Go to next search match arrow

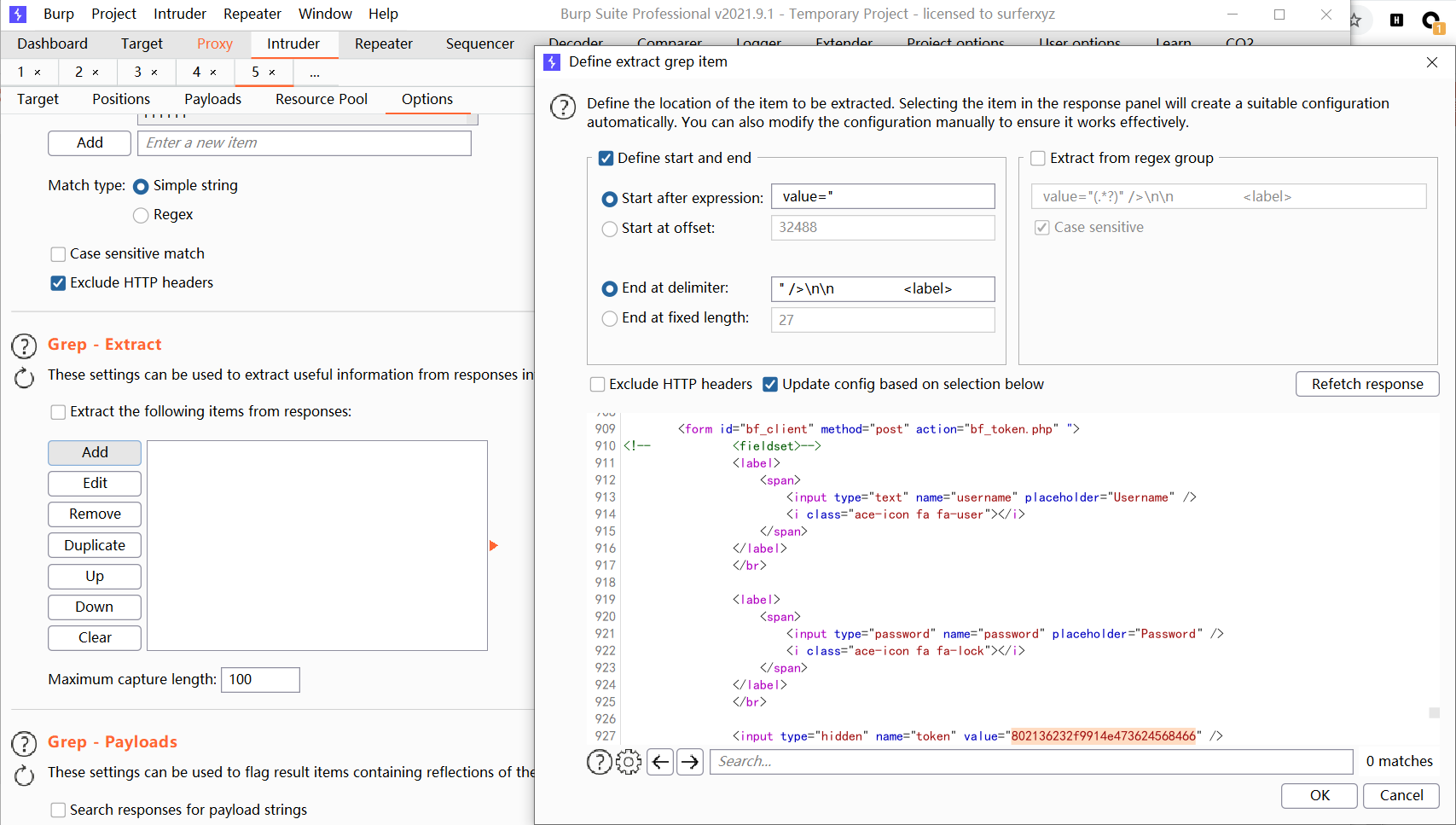pyautogui.click(x=690, y=761)
